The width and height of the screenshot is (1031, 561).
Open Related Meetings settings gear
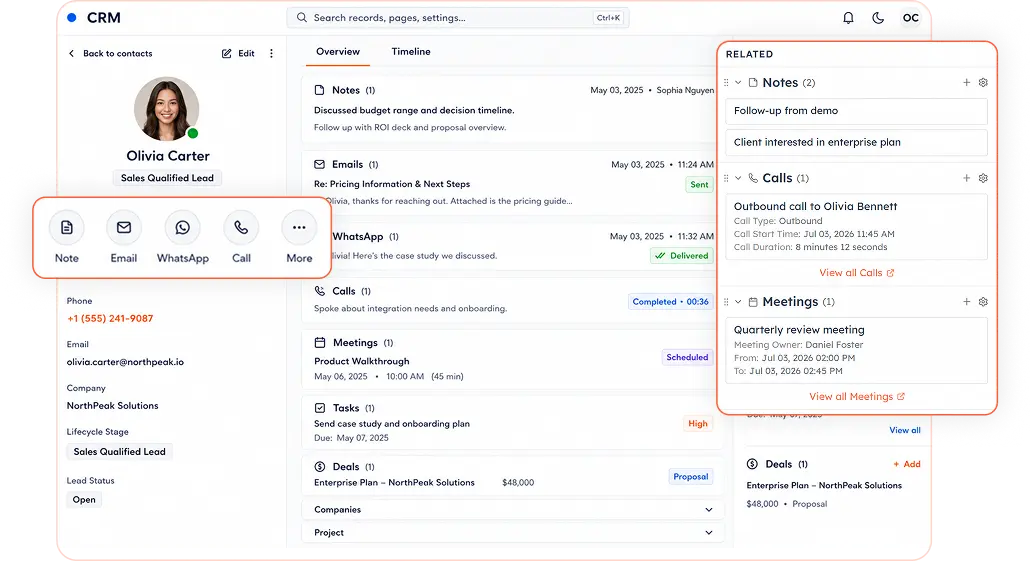[983, 302]
